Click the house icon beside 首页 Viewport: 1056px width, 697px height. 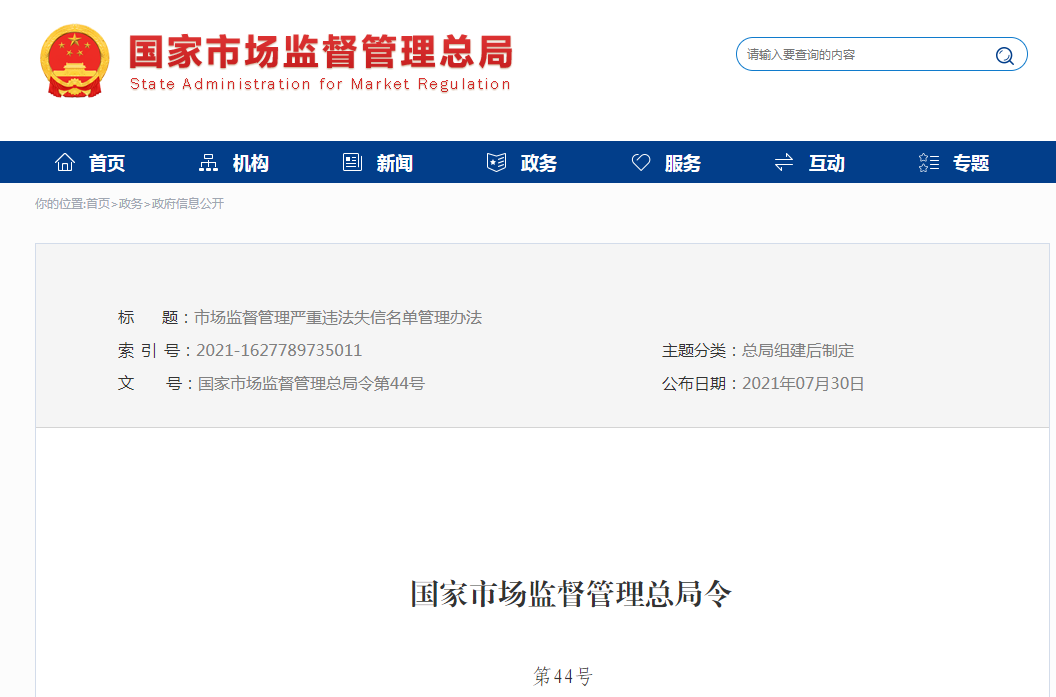65,162
